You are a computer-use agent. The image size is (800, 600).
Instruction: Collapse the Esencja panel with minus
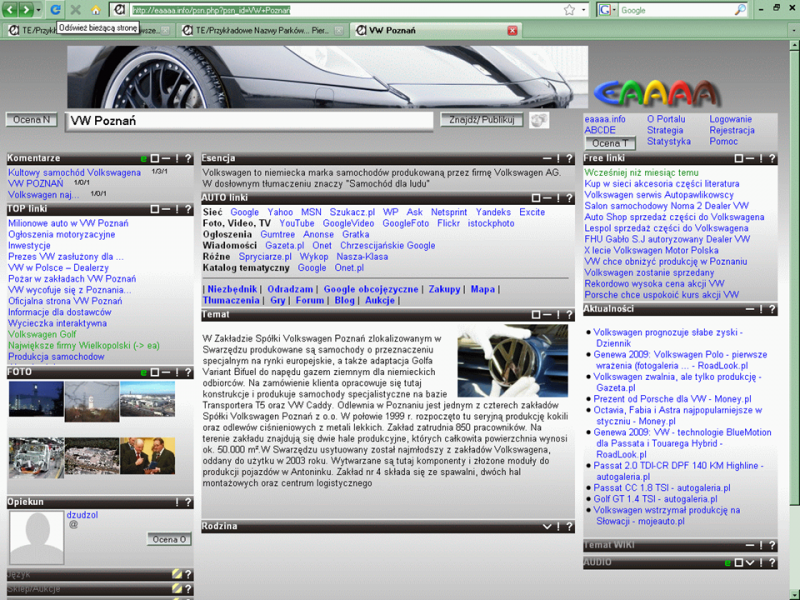[x=546, y=158]
